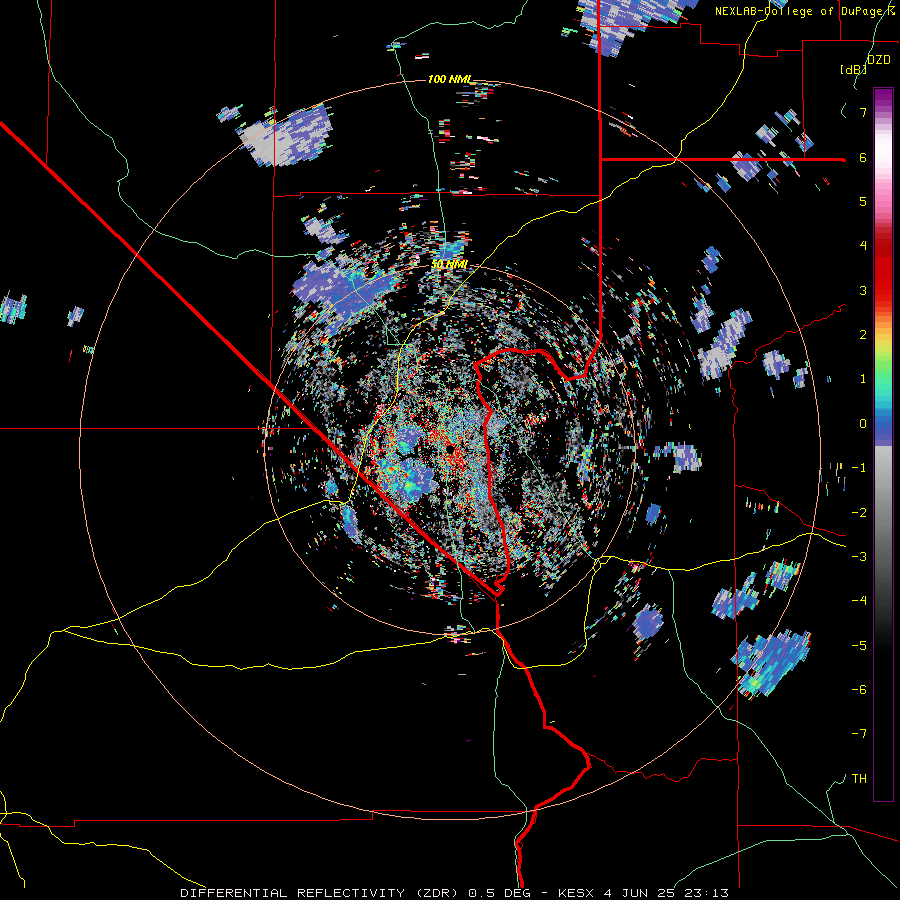Click the "50 NMI" range ring label
Viewport: 900px width, 900px height.
pyautogui.click(x=449, y=265)
